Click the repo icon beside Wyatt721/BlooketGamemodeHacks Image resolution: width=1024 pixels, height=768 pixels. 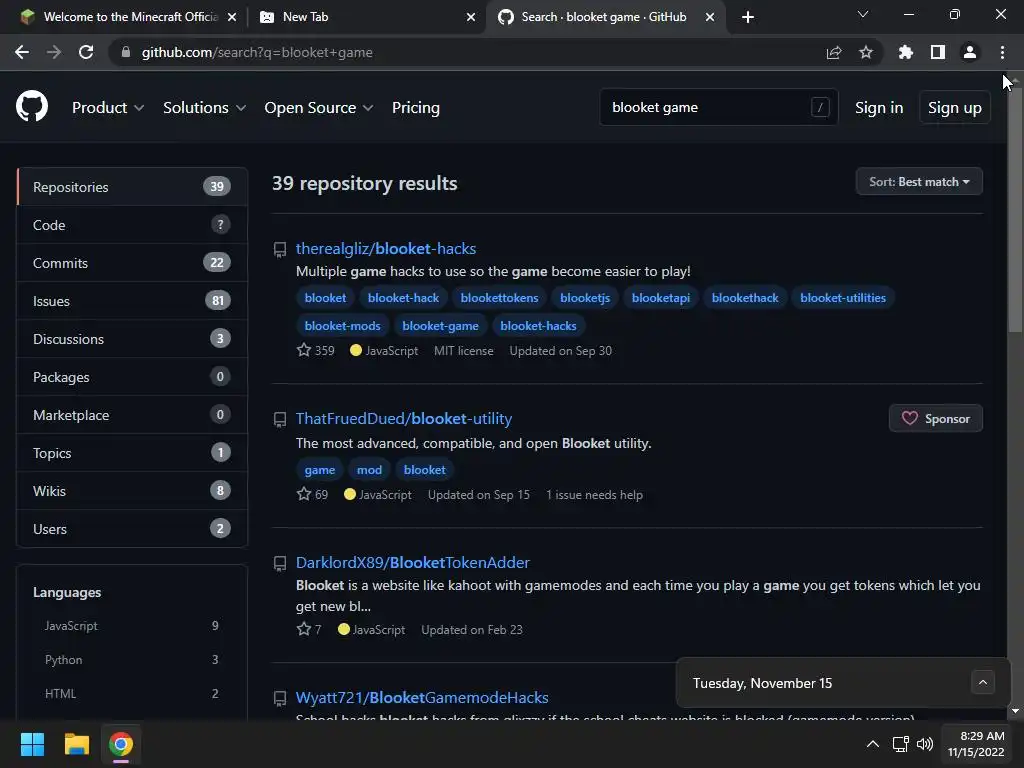click(280, 699)
